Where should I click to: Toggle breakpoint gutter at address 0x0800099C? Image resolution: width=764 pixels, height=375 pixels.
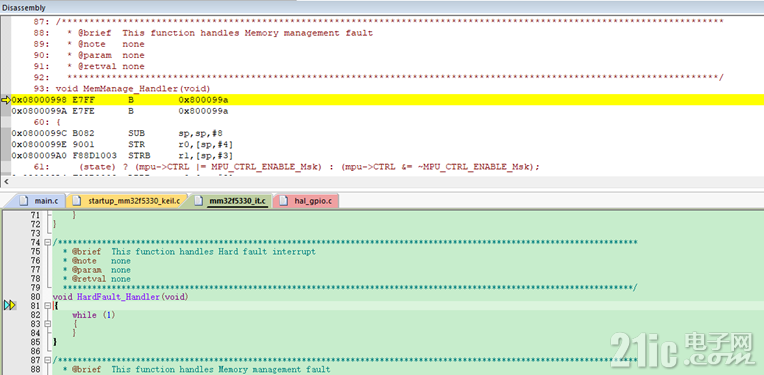(6, 133)
